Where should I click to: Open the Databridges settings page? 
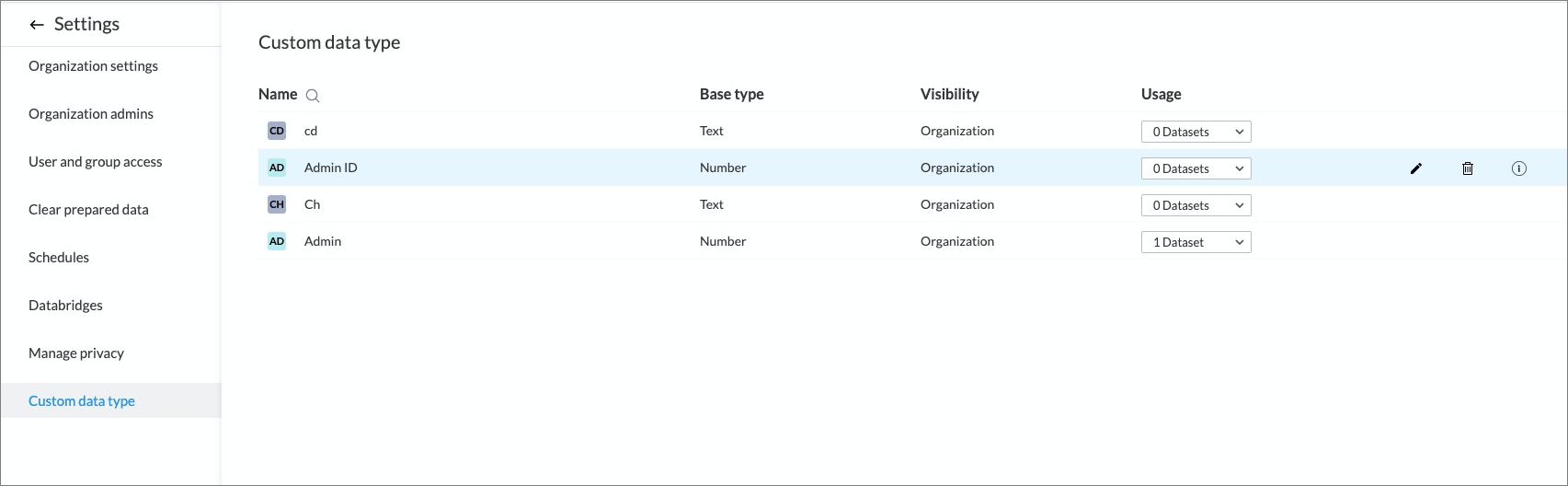(65, 306)
